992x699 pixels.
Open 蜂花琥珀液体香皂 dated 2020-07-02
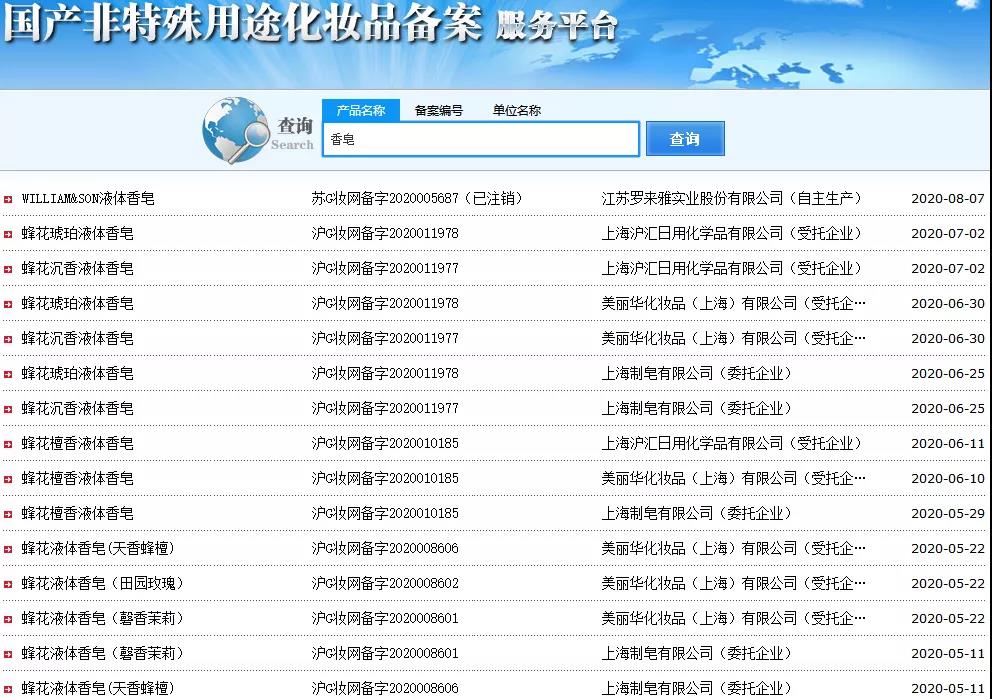click(x=77, y=233)
